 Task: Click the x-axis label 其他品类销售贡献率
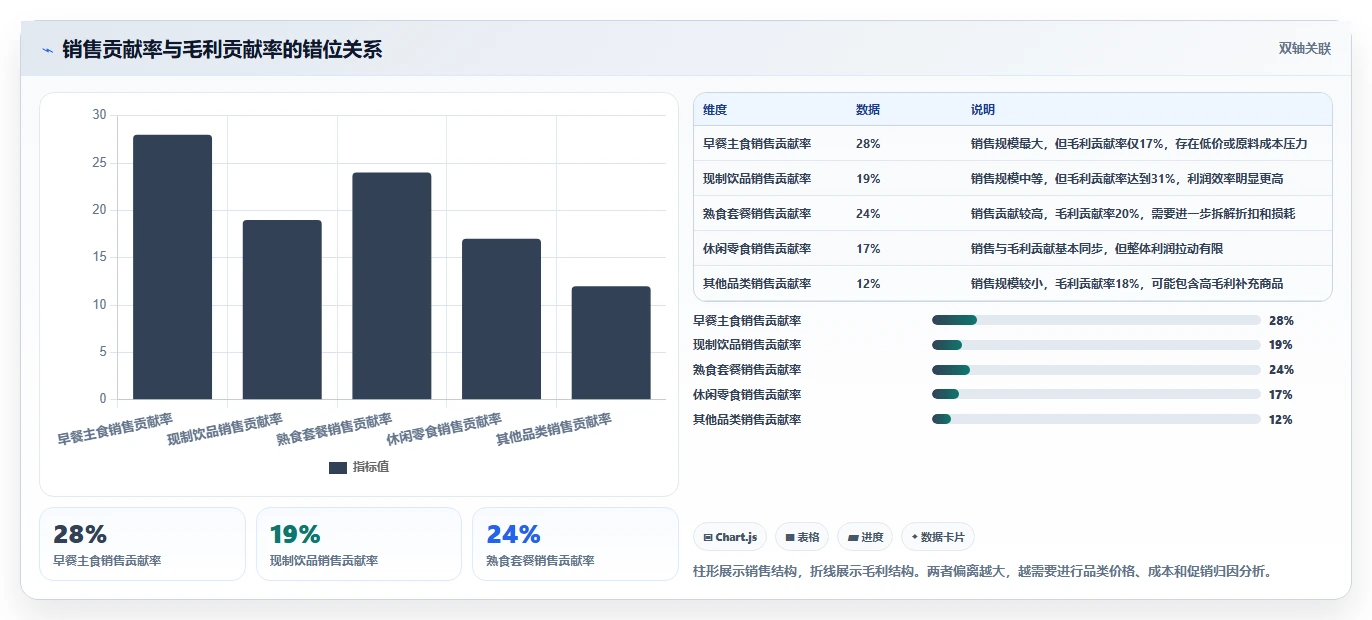(554, 430)
